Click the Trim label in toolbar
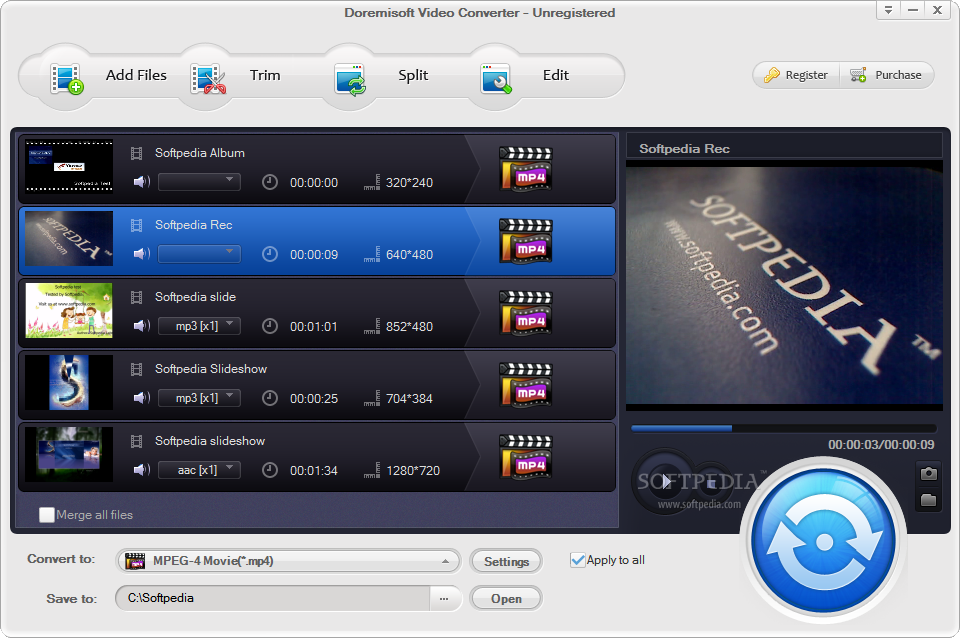The width and height of the screenshot is (960, 638). [x=265, y=75]
